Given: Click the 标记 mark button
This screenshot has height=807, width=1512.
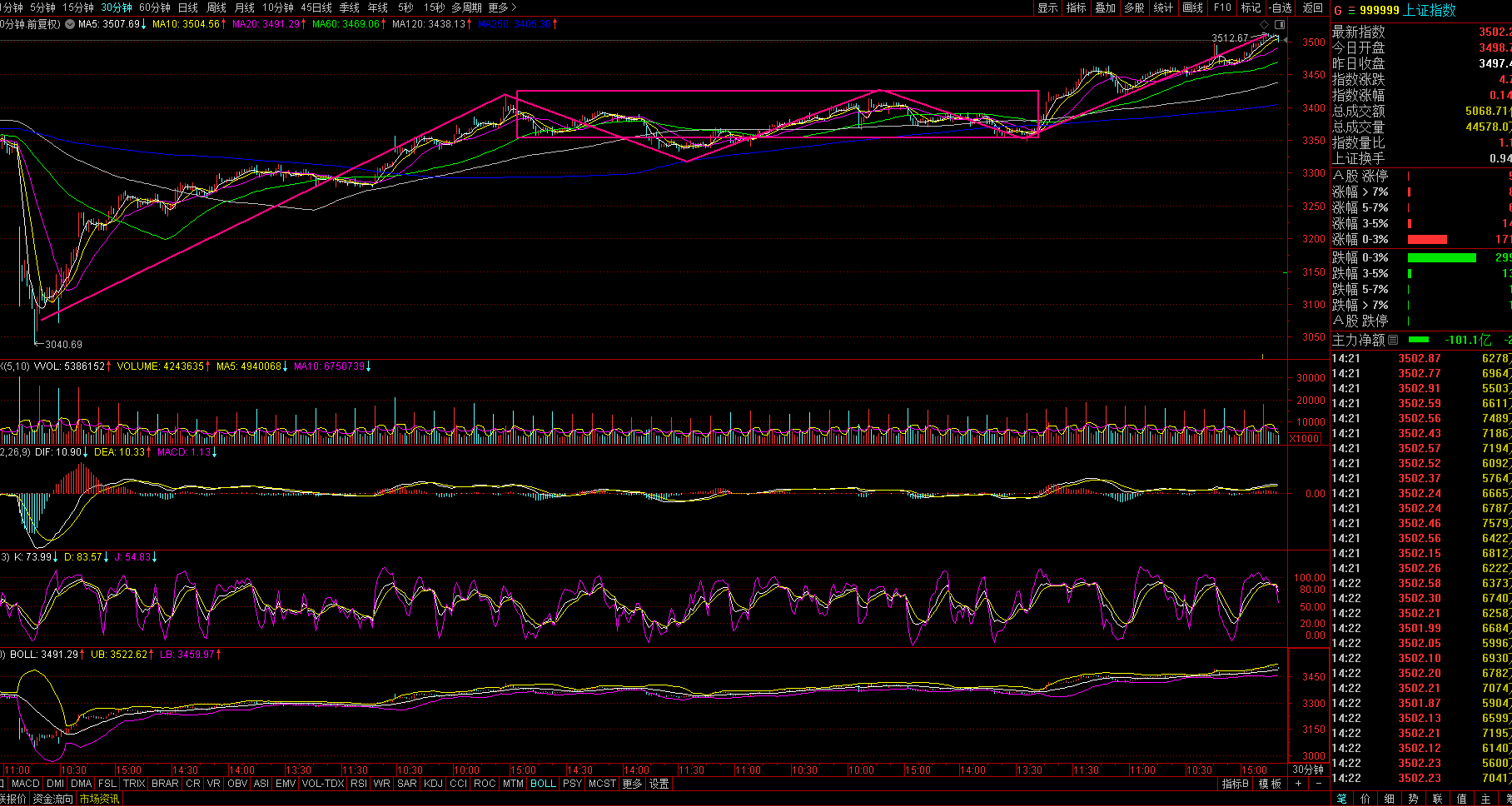Looking at the screenshot, I should [1251, 7].
